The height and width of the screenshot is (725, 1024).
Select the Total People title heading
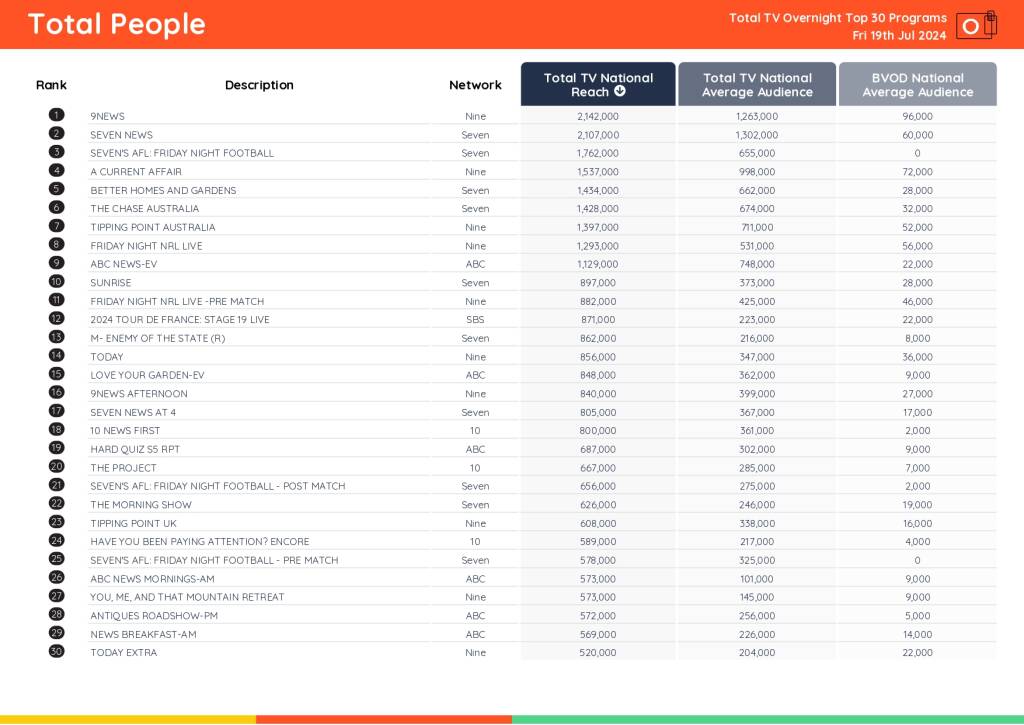tap(116, 24)
